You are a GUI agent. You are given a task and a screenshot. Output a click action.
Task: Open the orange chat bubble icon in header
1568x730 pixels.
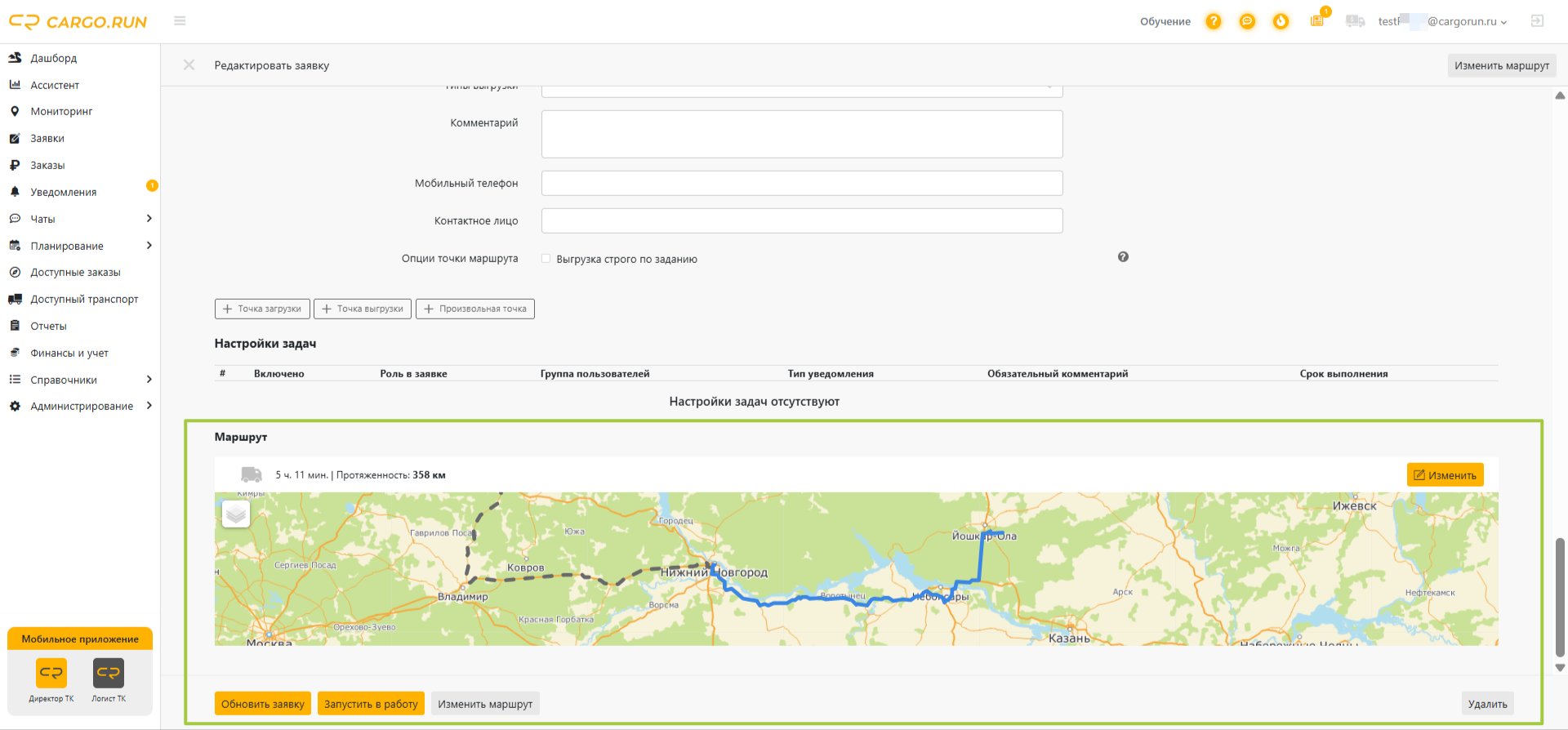coord(1247,21)
